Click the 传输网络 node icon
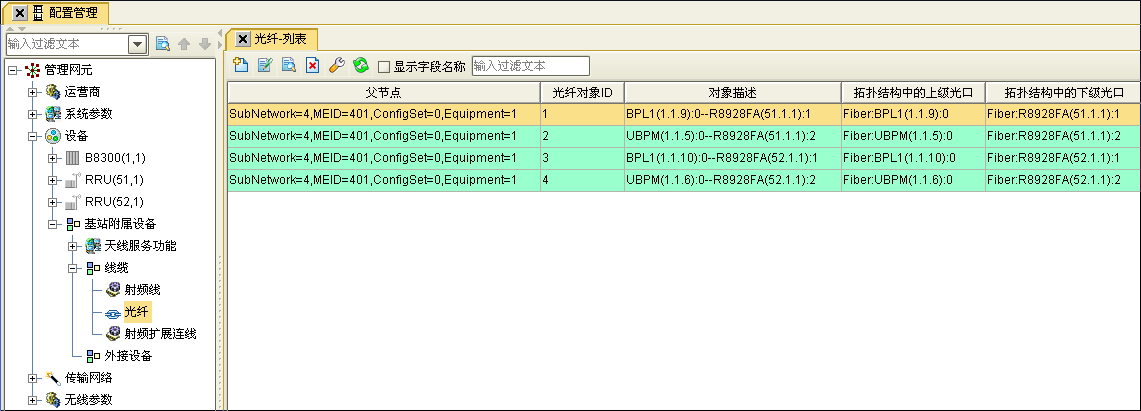The height and width of the screenshot is (411, 1141). point(53,378)
